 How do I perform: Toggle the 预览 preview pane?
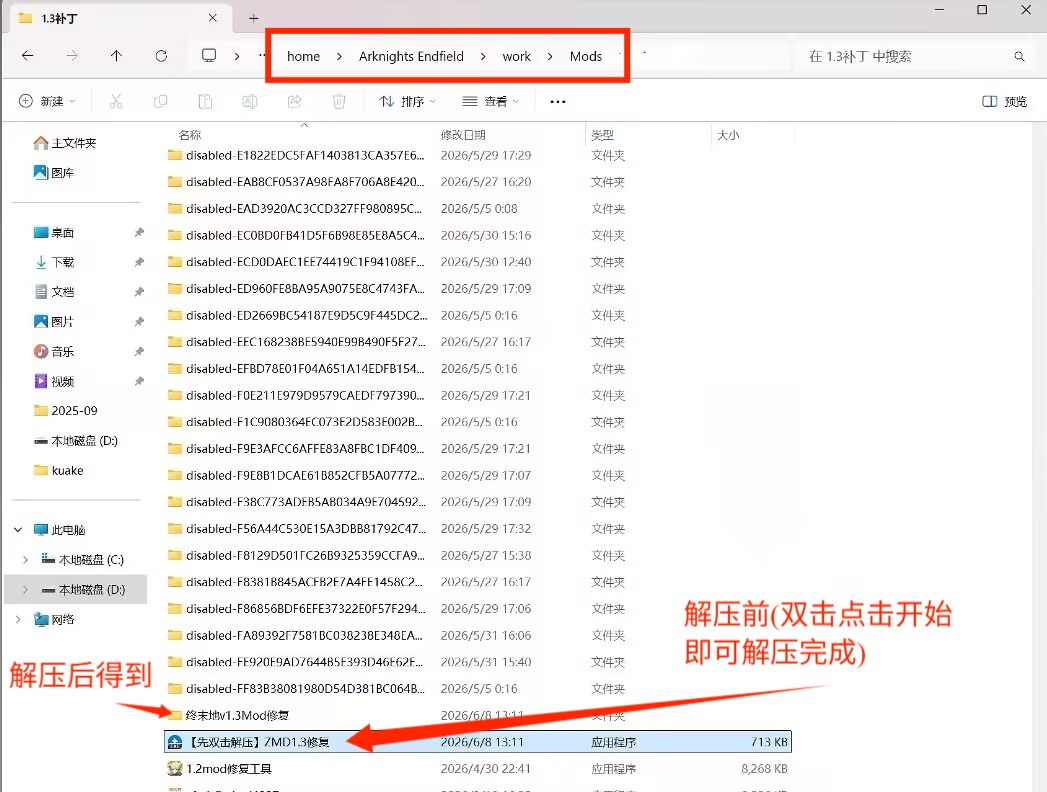tap(1004, 102)
